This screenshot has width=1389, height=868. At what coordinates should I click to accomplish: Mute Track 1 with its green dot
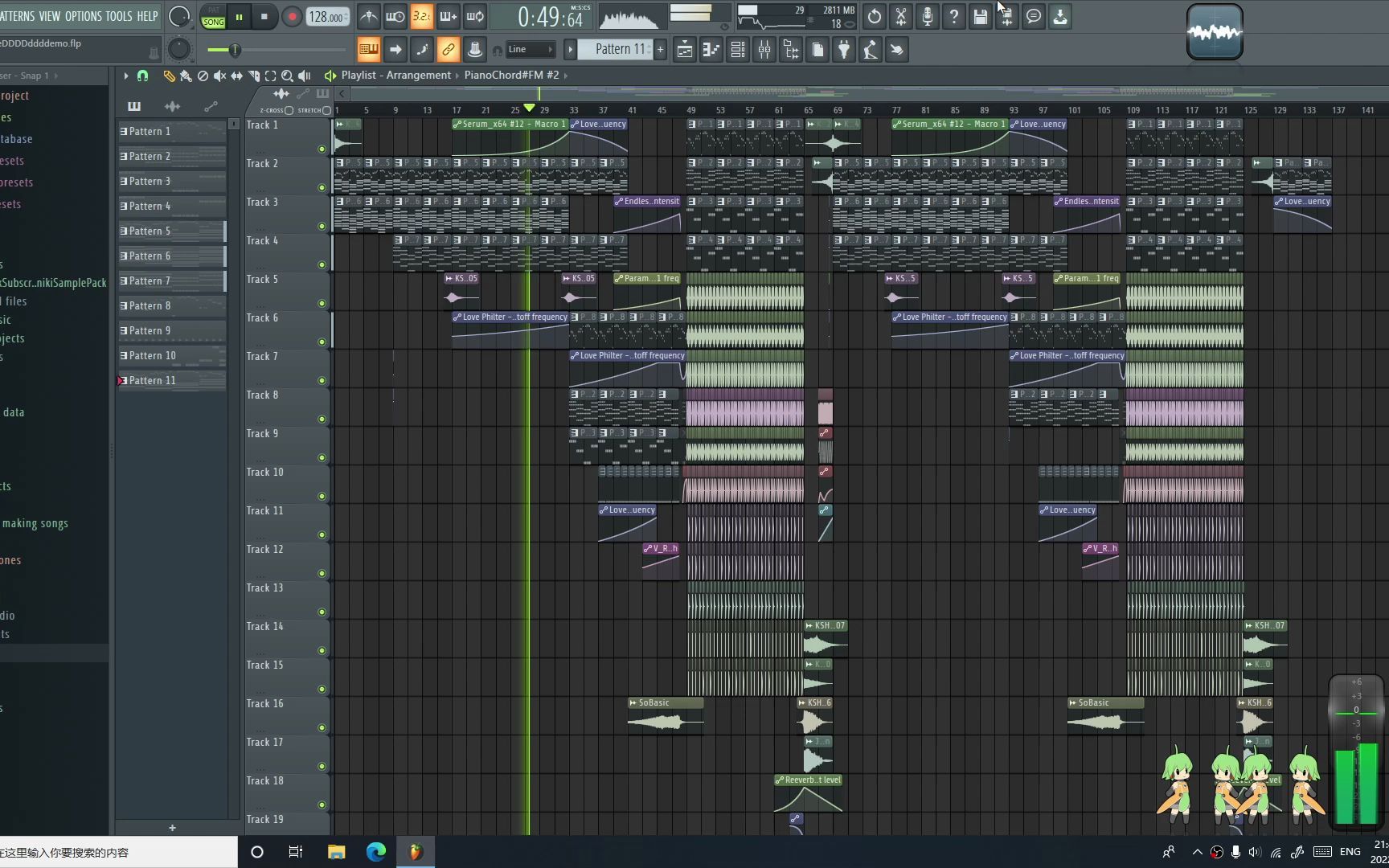click(x=322, y=149)
